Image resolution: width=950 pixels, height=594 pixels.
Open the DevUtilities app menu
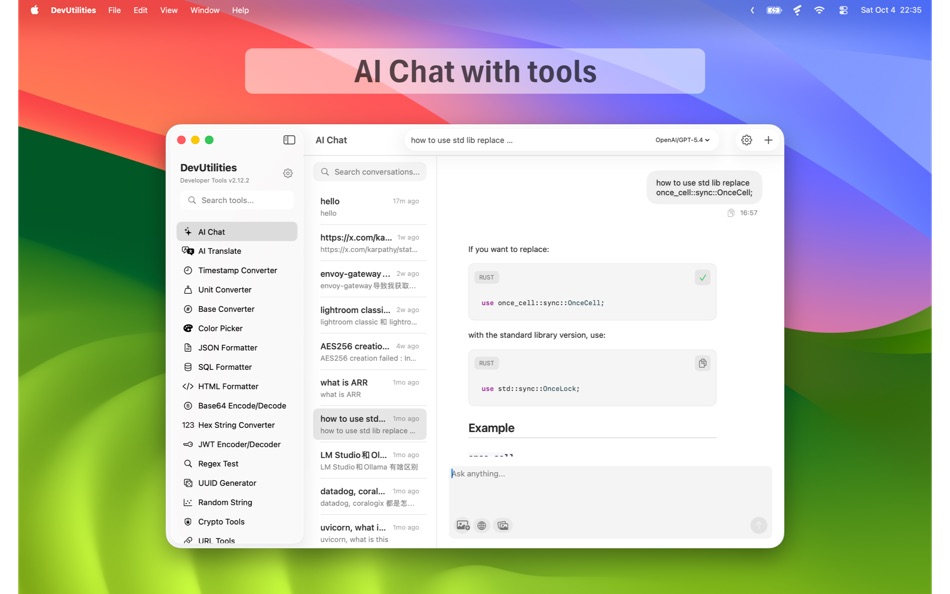tap(73, 10)
